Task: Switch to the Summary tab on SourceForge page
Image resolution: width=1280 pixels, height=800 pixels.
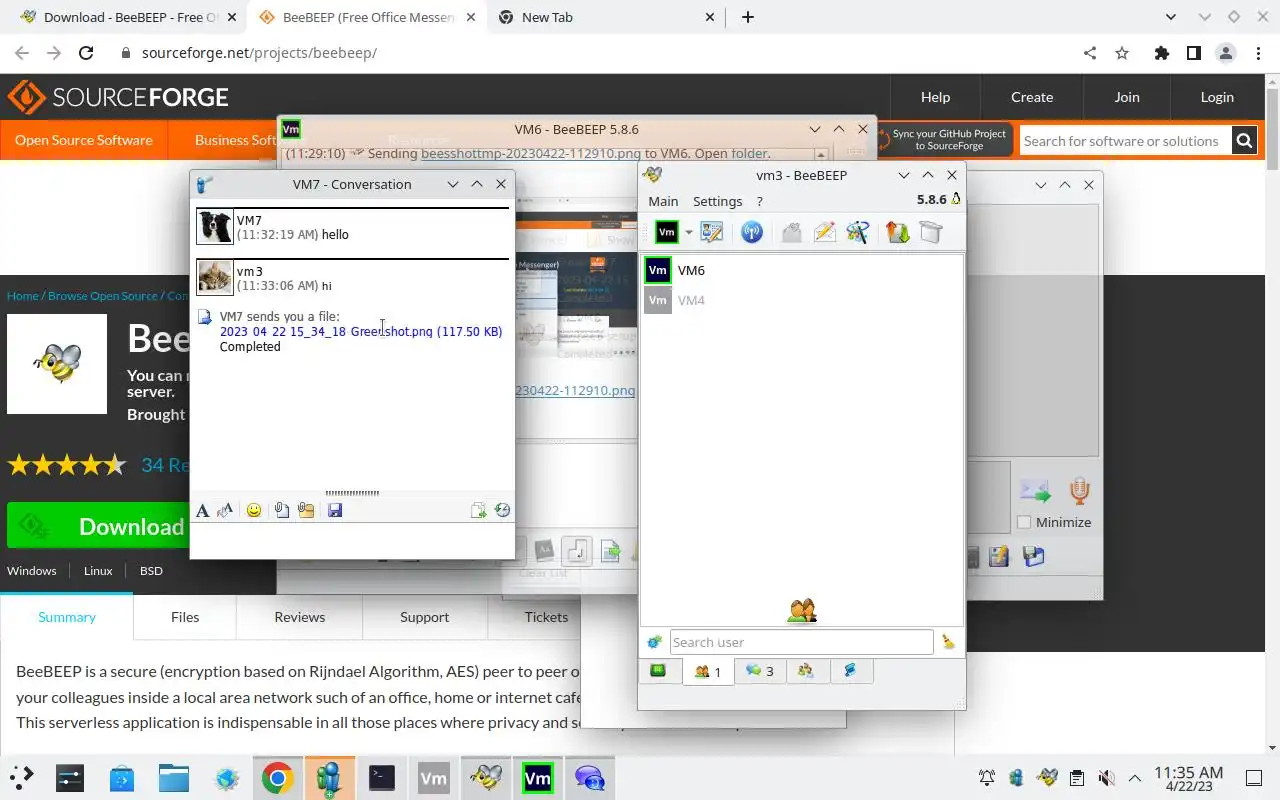Action: pos(67,617)
